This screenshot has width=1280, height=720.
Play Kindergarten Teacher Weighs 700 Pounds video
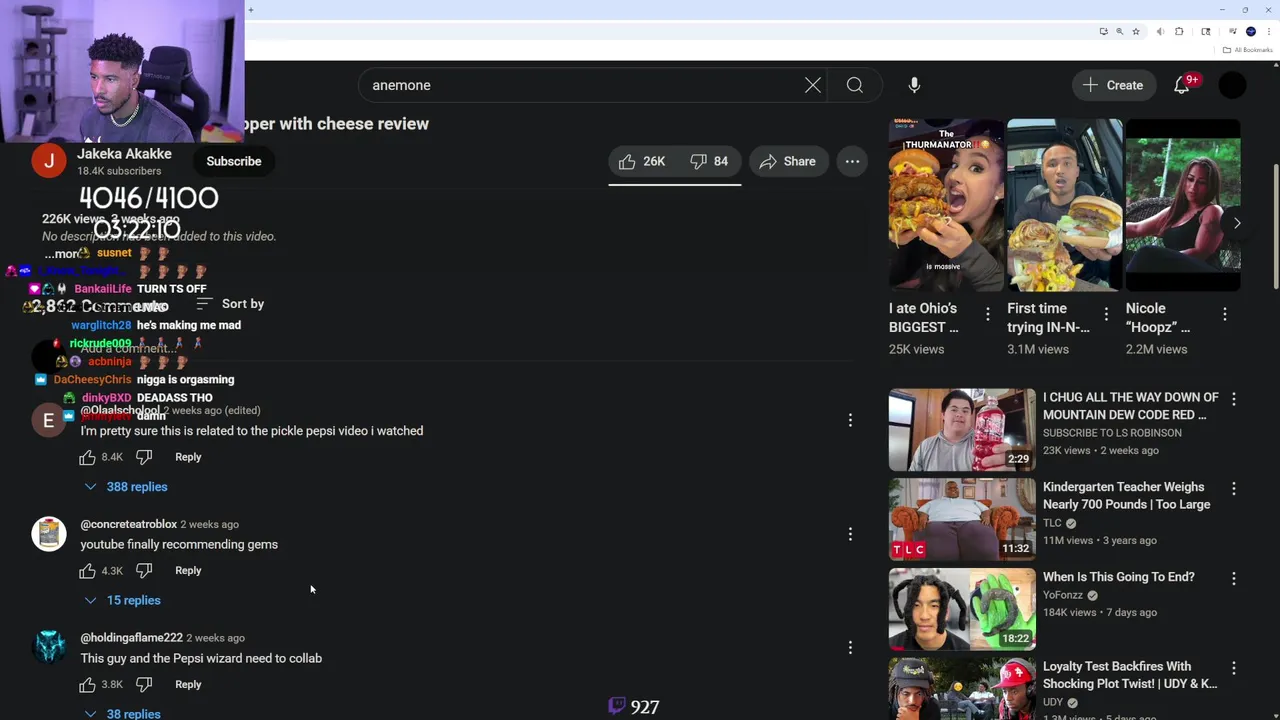962,520
